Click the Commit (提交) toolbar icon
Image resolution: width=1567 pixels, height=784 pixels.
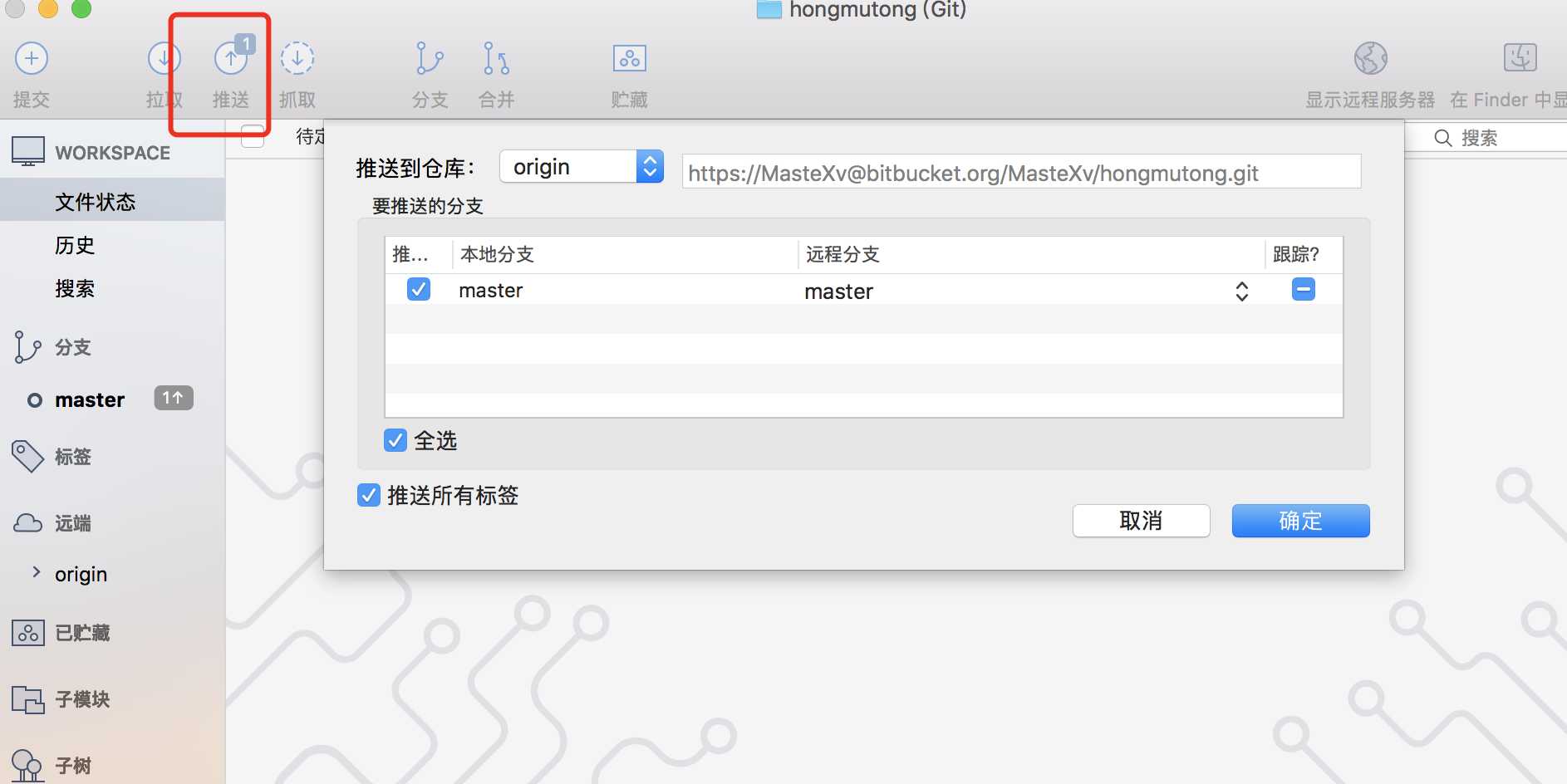[x=32, y=58]
